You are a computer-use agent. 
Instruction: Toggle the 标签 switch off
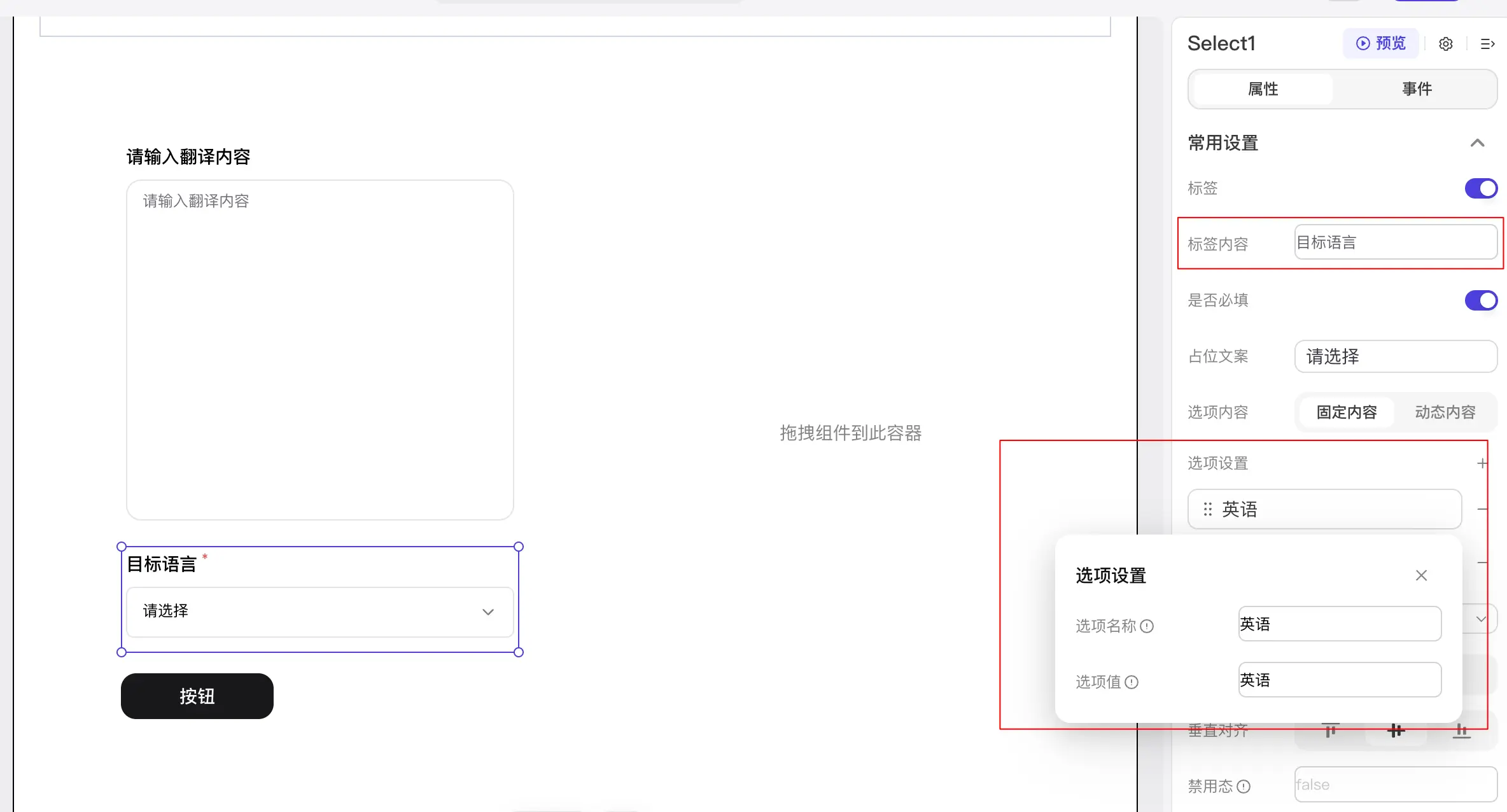1481,188
